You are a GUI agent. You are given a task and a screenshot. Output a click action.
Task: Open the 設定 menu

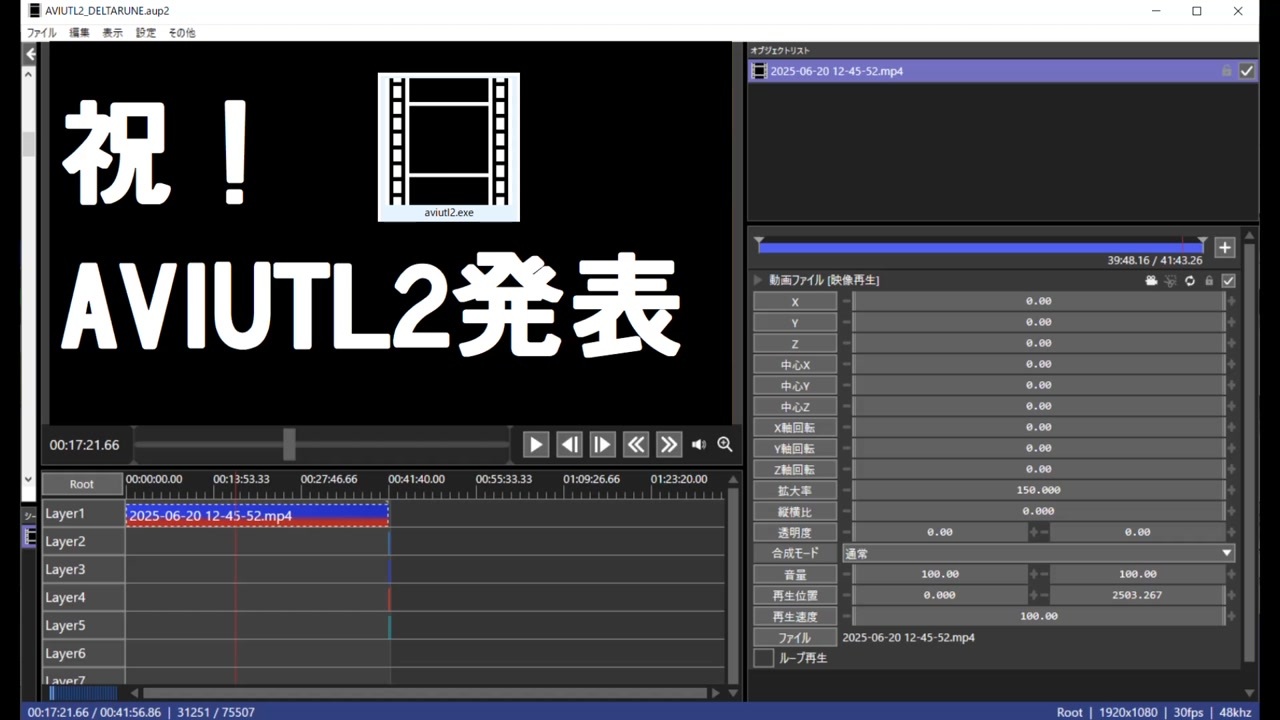click(x=145, y=32)
